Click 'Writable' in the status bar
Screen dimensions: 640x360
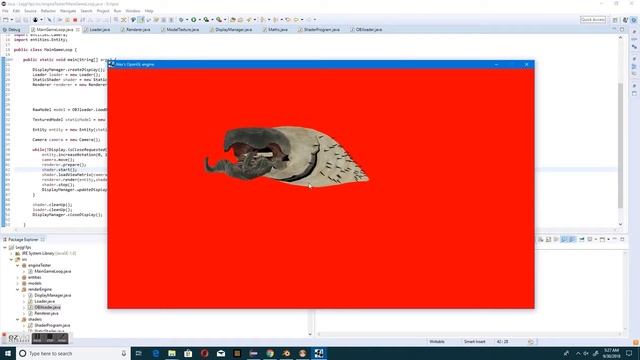point(437,342)
